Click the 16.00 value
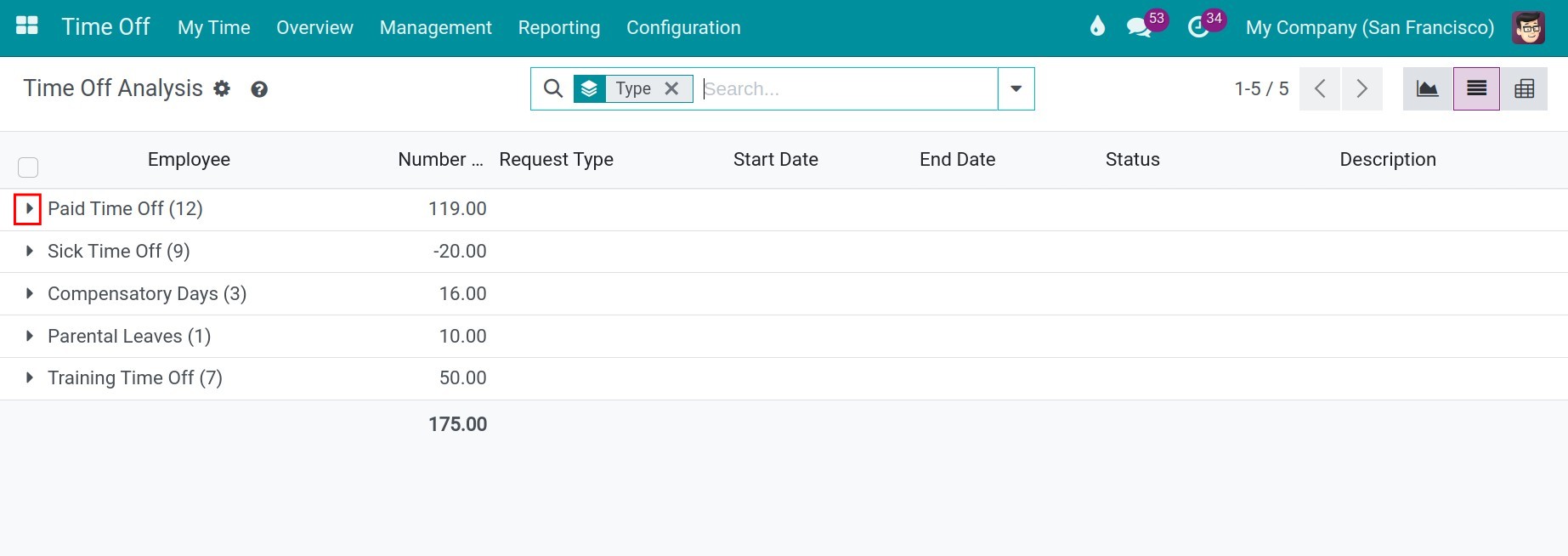 tap(462, 293)
